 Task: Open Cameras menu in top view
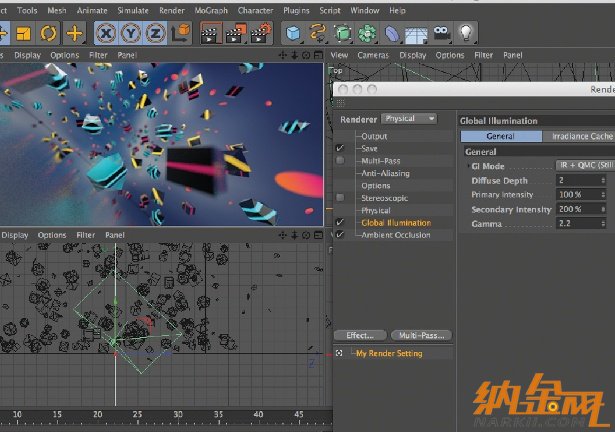373,55
